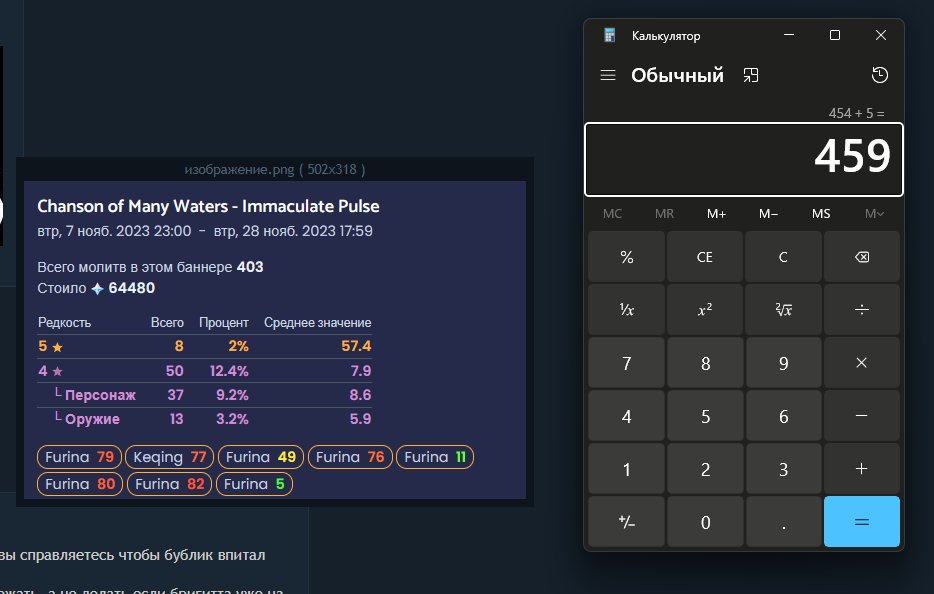Open the calculator navigation hamburger menu
934x594 pixels.
pyautogui.click(x=608, y=75)
